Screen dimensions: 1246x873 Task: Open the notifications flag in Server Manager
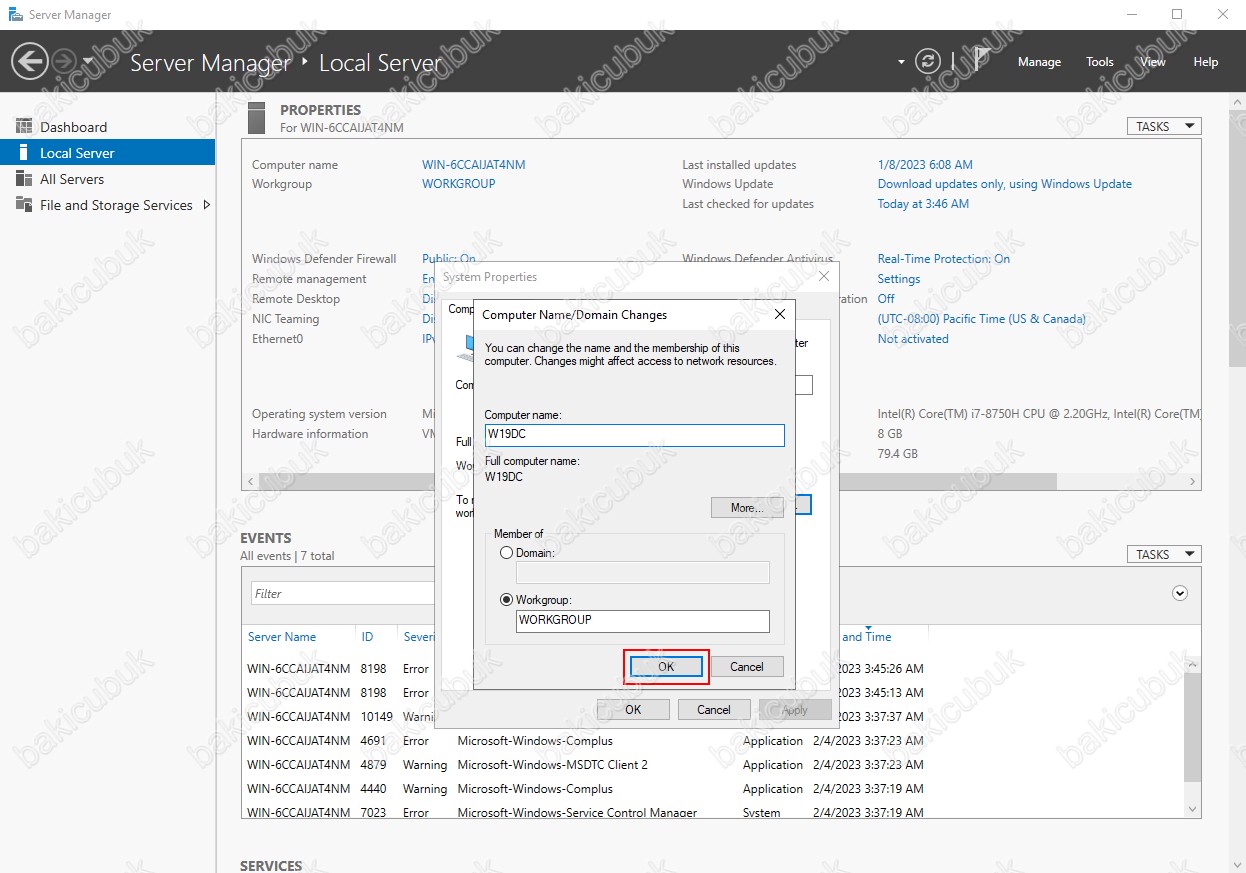[x=982, y=61]
